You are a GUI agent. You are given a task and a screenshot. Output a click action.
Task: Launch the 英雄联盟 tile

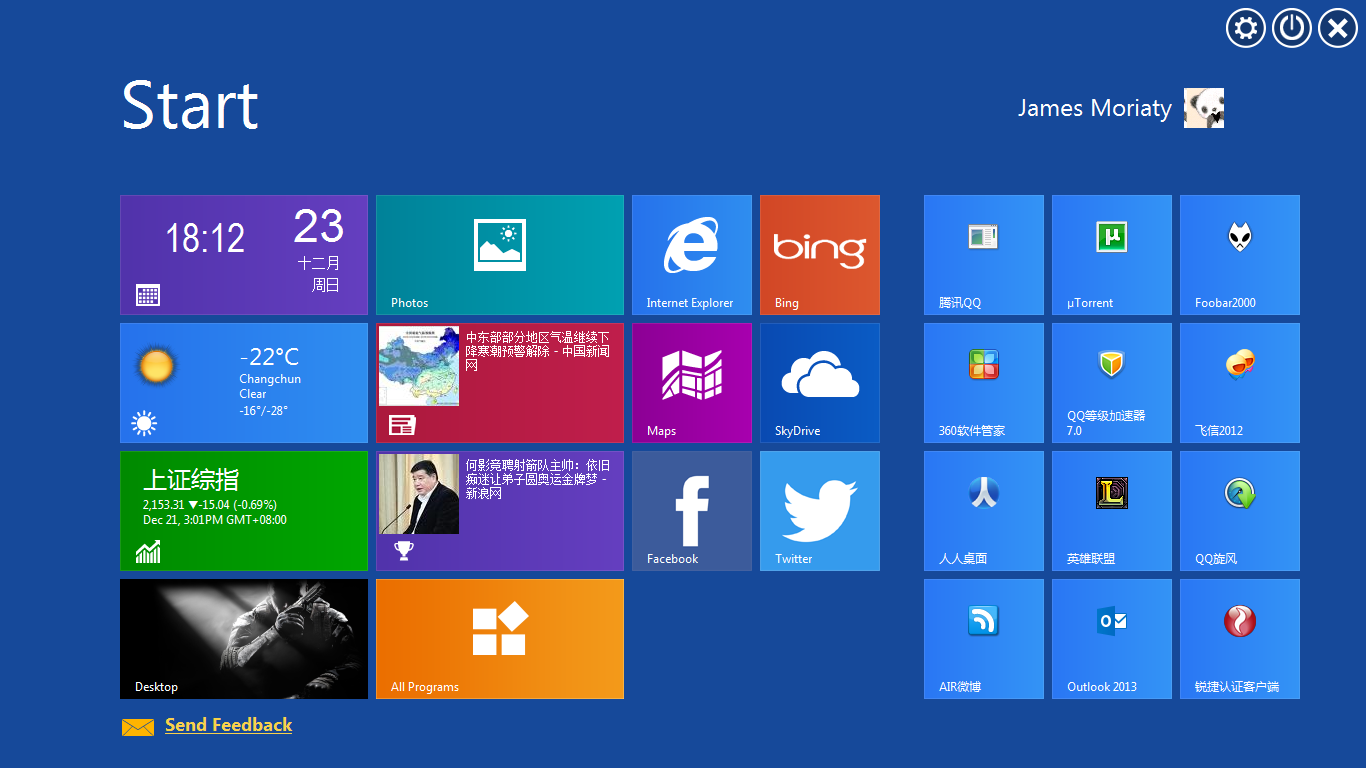(x=1112, y=511)
